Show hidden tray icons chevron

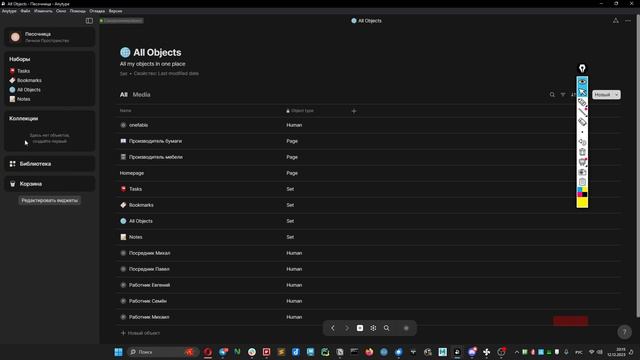click(x=517, y=352)
